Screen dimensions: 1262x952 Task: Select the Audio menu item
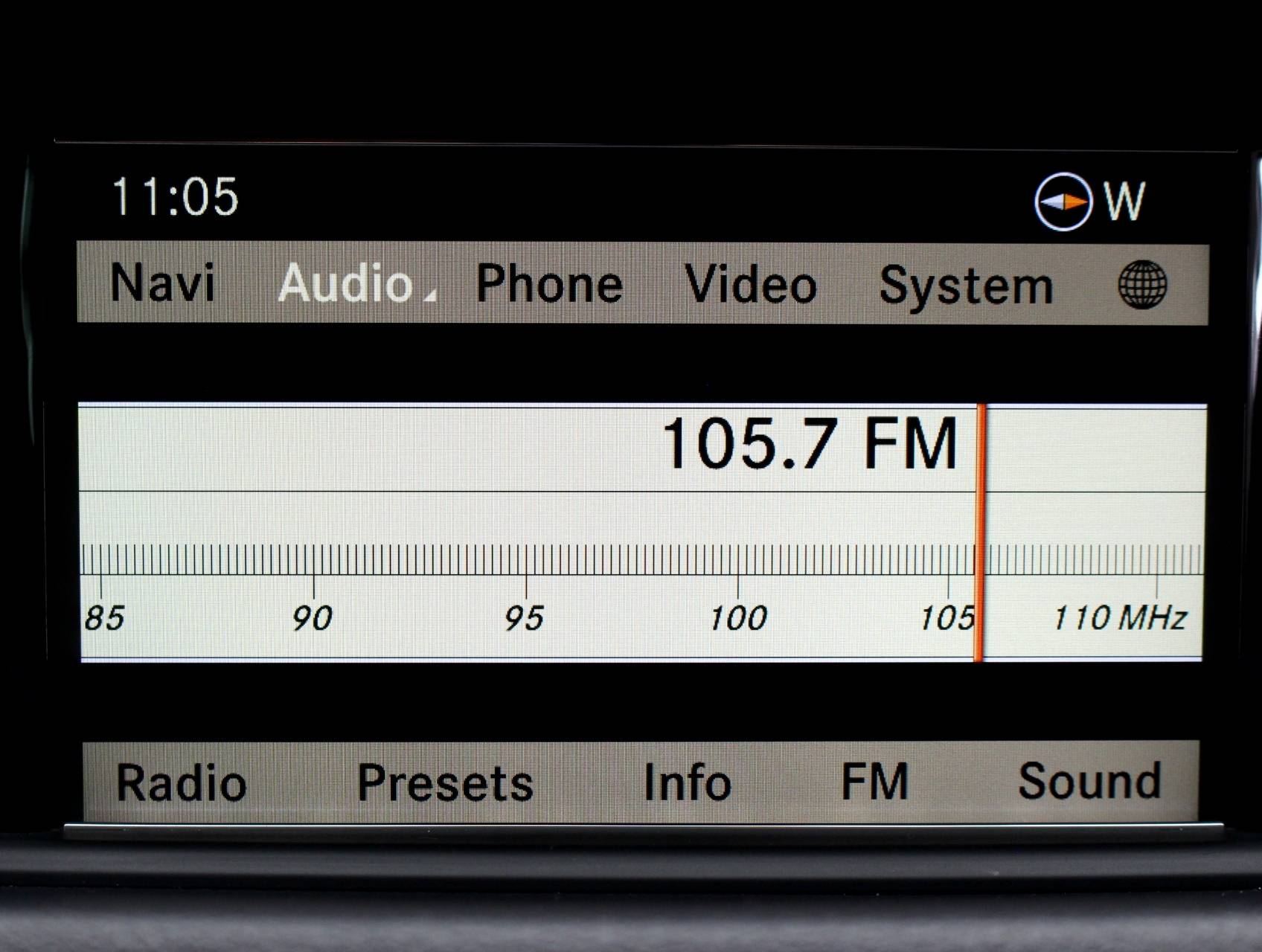(x=345, y=283)
